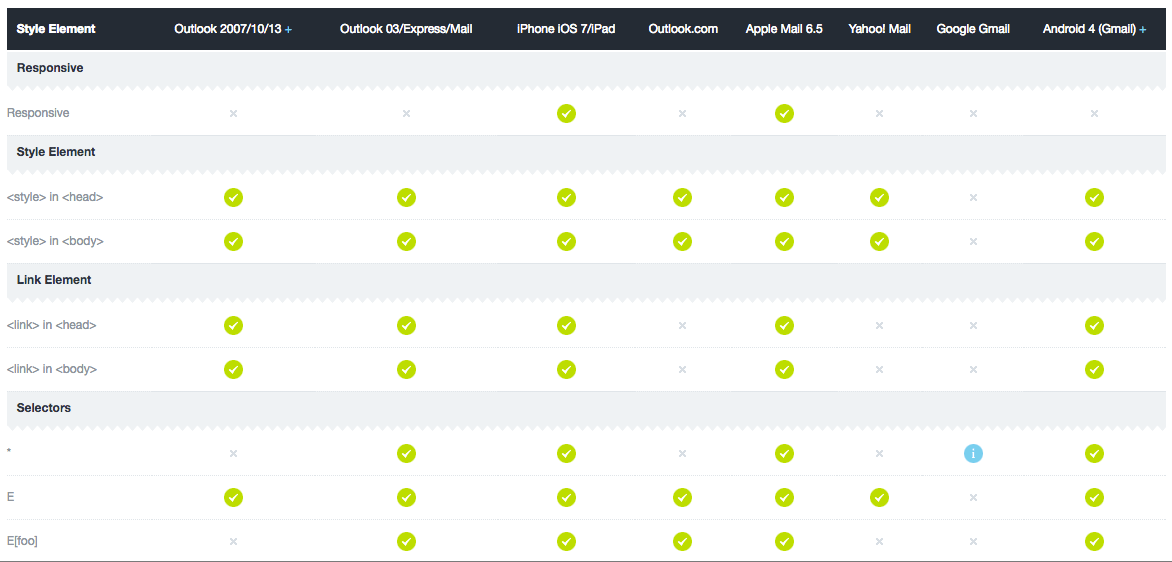Click <link> in <body> checkmark for Apple Mail 6.5

click(784, 369)
